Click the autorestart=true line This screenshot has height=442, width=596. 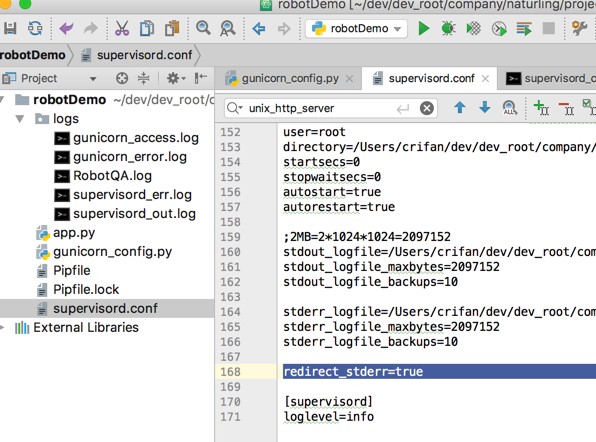pos(339,207)
